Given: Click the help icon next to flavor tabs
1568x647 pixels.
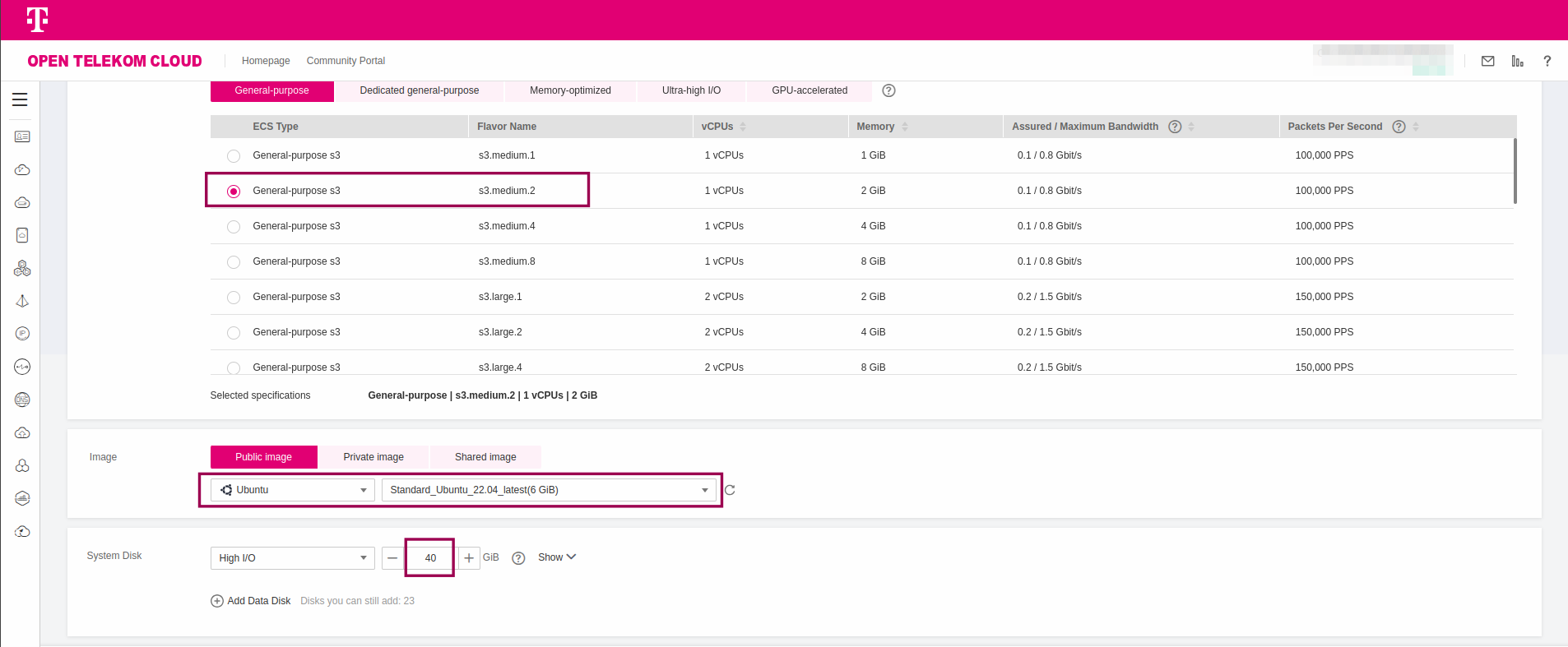Looking at the screenshot, I should click(x=888, y=90).
